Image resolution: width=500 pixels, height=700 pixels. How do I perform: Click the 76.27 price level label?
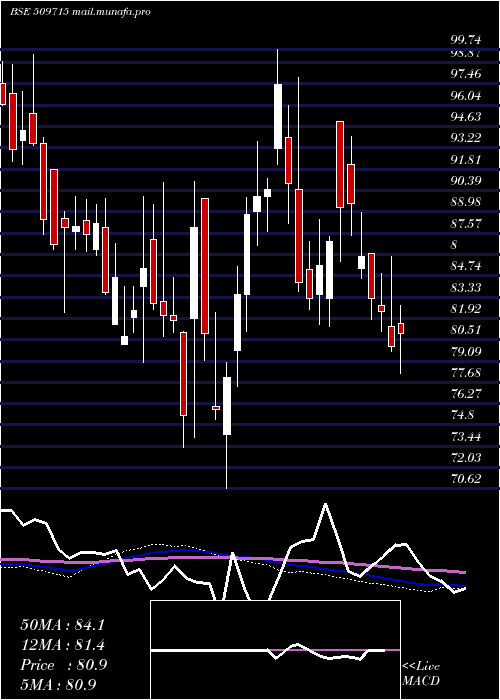point(466,394)
